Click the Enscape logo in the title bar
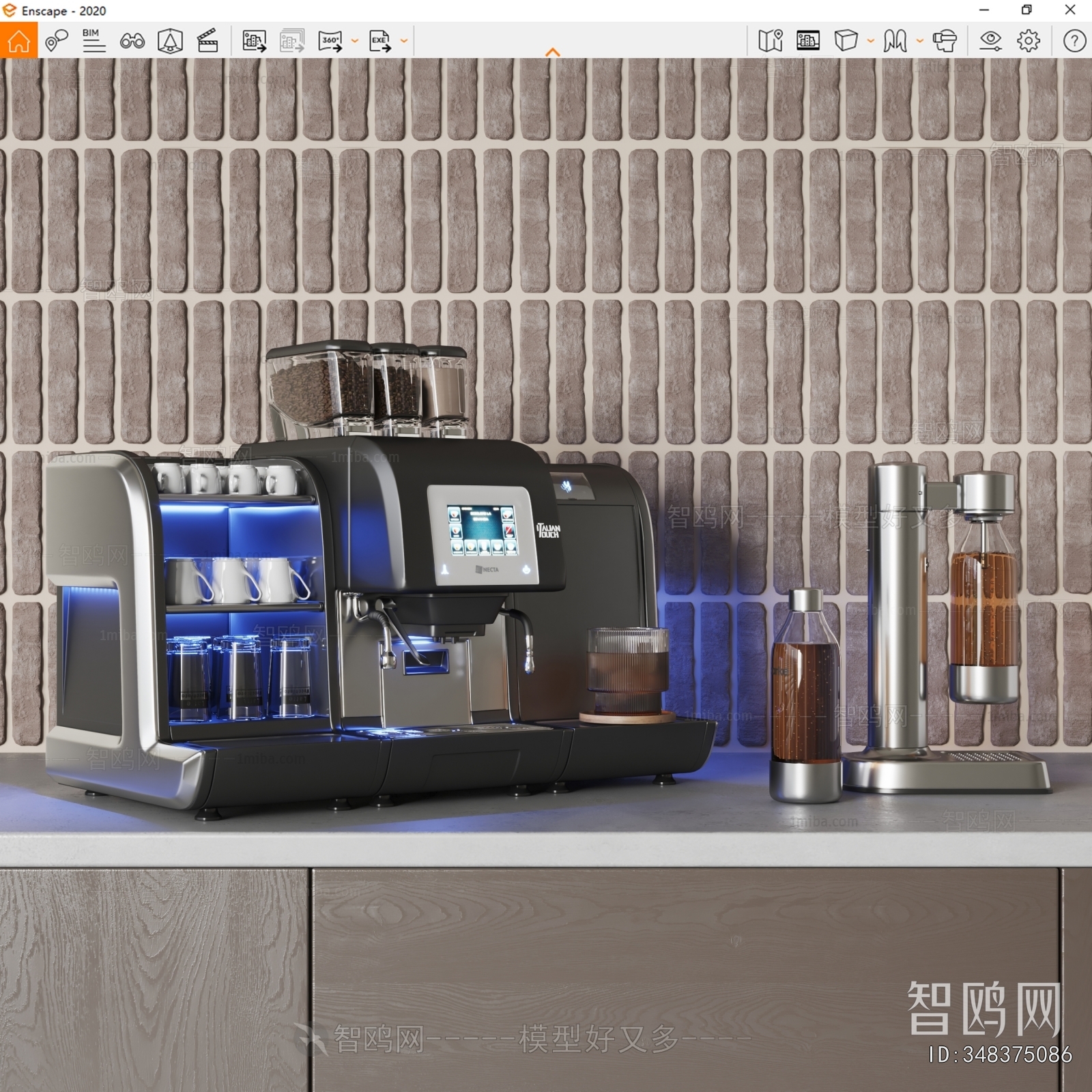The image size is (1092, 1092). click(9, 10)
